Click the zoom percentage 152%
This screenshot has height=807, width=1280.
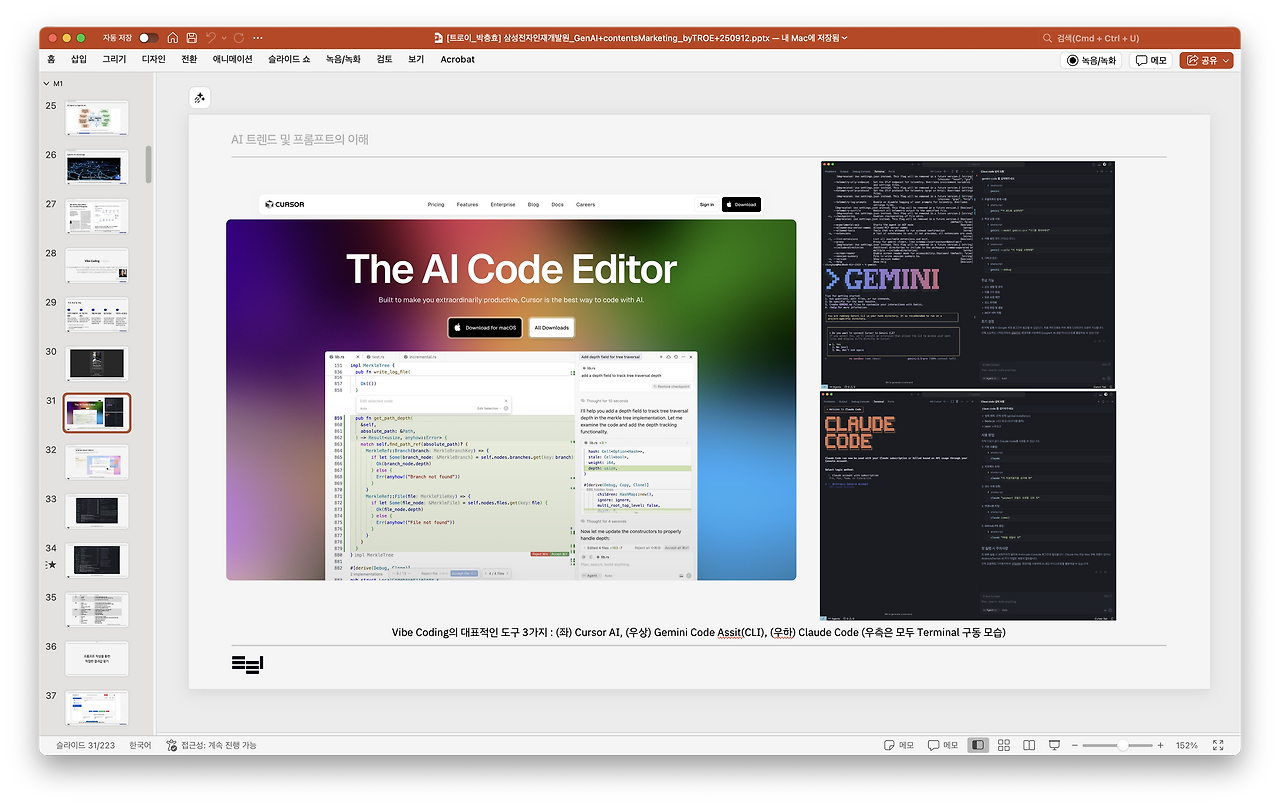click(1187, 745)
